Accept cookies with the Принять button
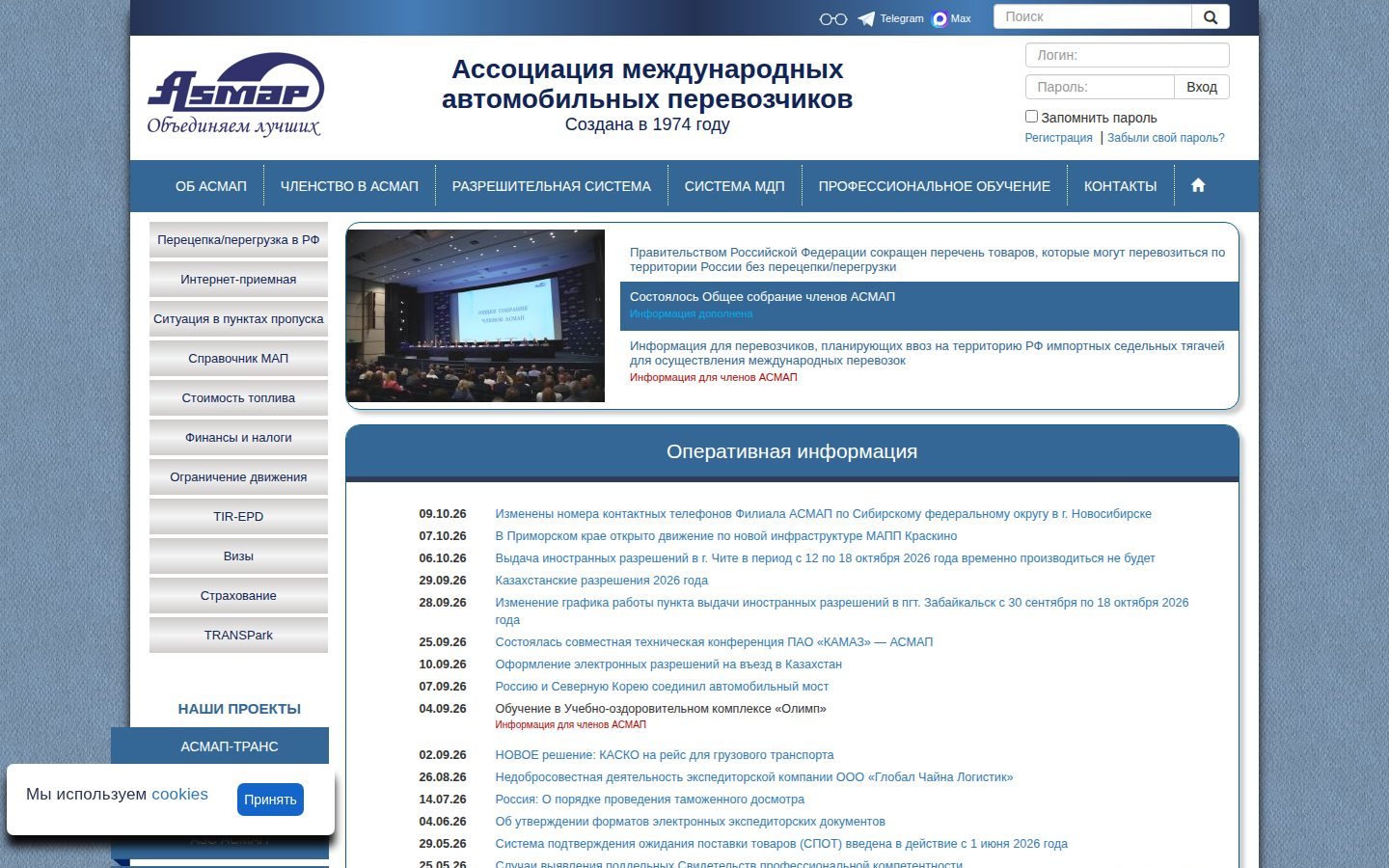The width and height of the screenshot is (1389, 868). click(x=270, y=800)
